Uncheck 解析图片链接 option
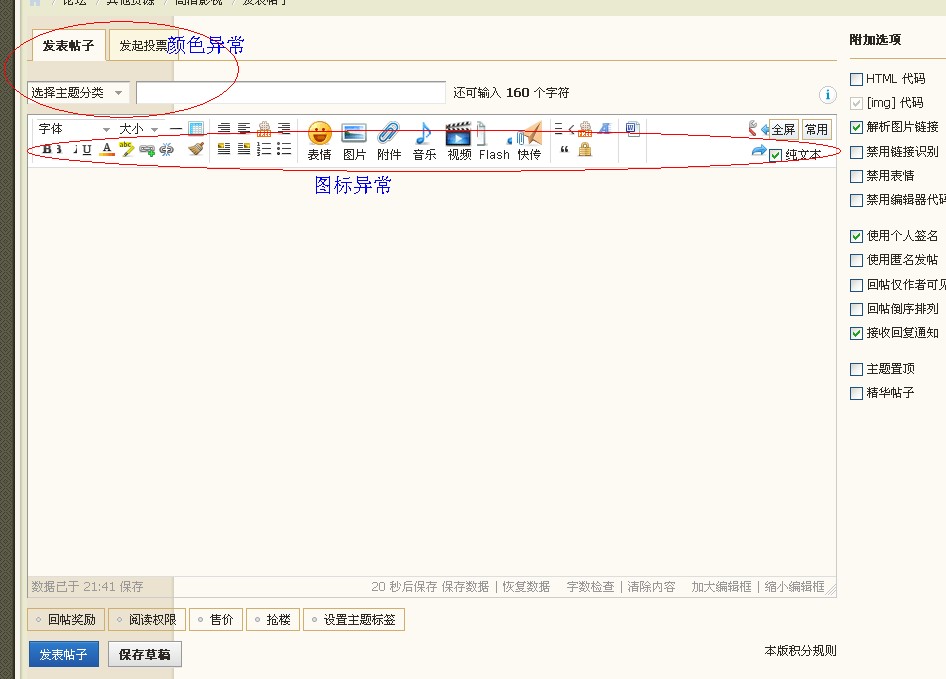Viewport: 946px width, 679px height. 856,127
